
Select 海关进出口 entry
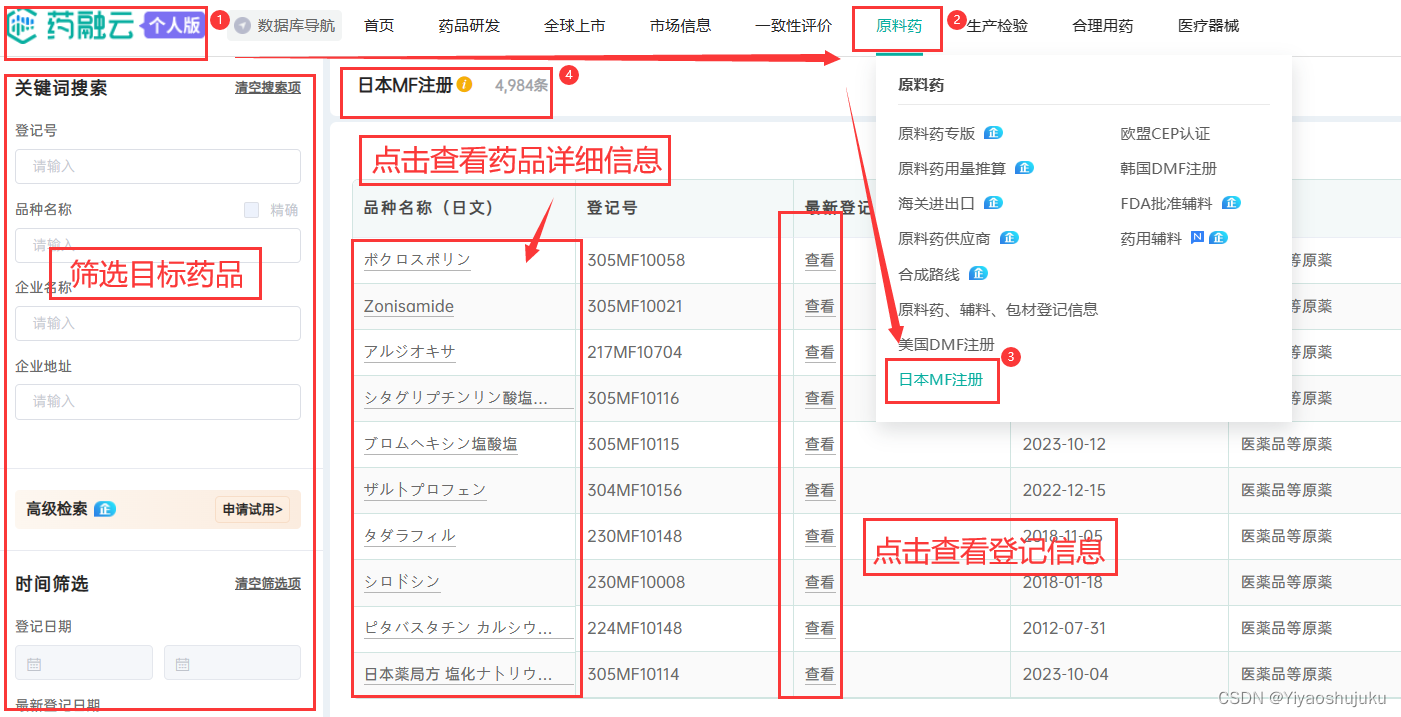pos(937,203)
